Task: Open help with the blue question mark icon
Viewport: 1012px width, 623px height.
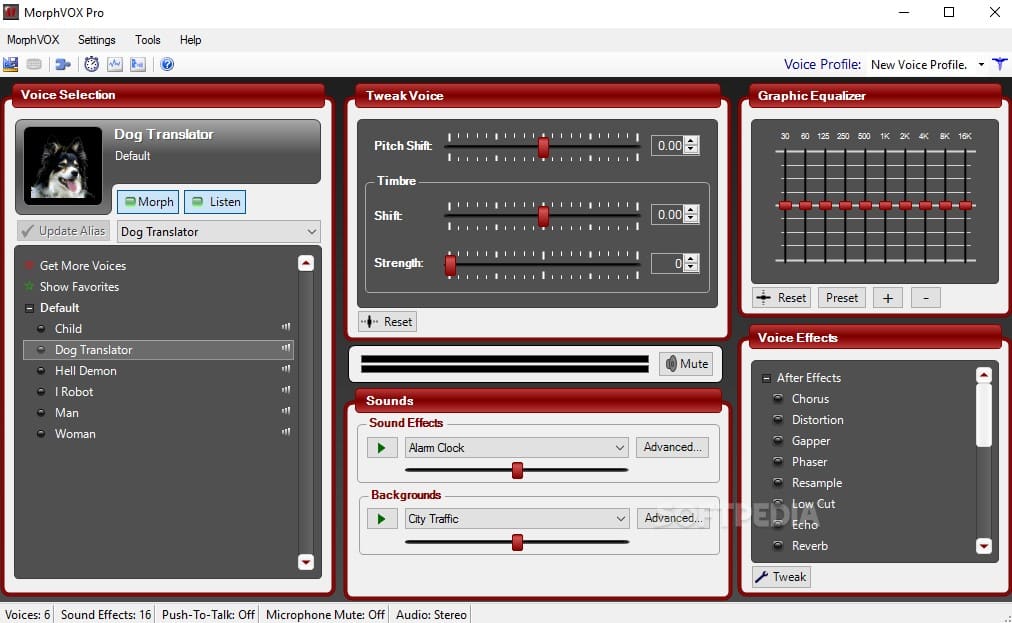Action: pyautogui.click(x=167, y=64)
